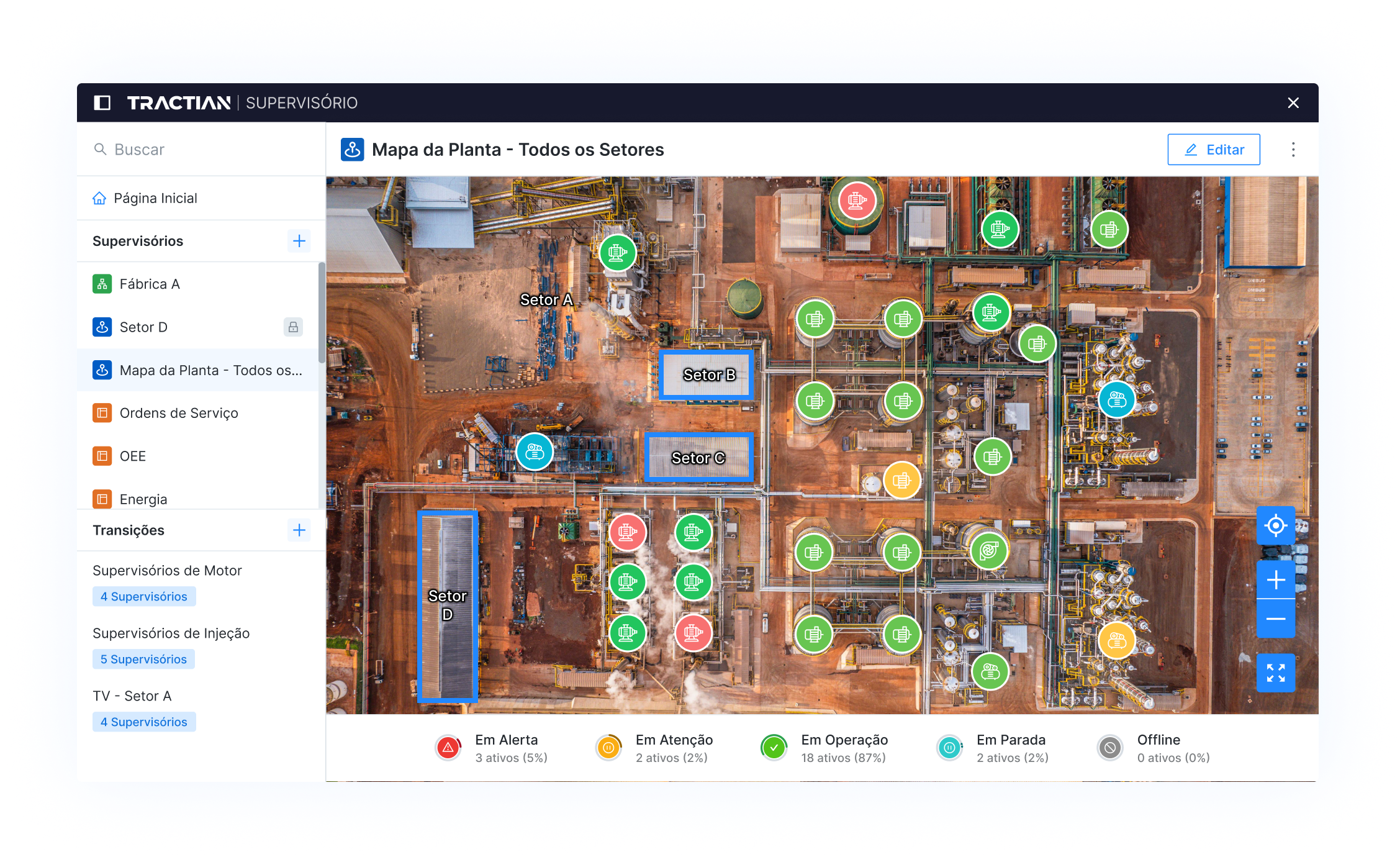Click inside the Buscar search field
1400x857 pixels.
pos(186,149)
